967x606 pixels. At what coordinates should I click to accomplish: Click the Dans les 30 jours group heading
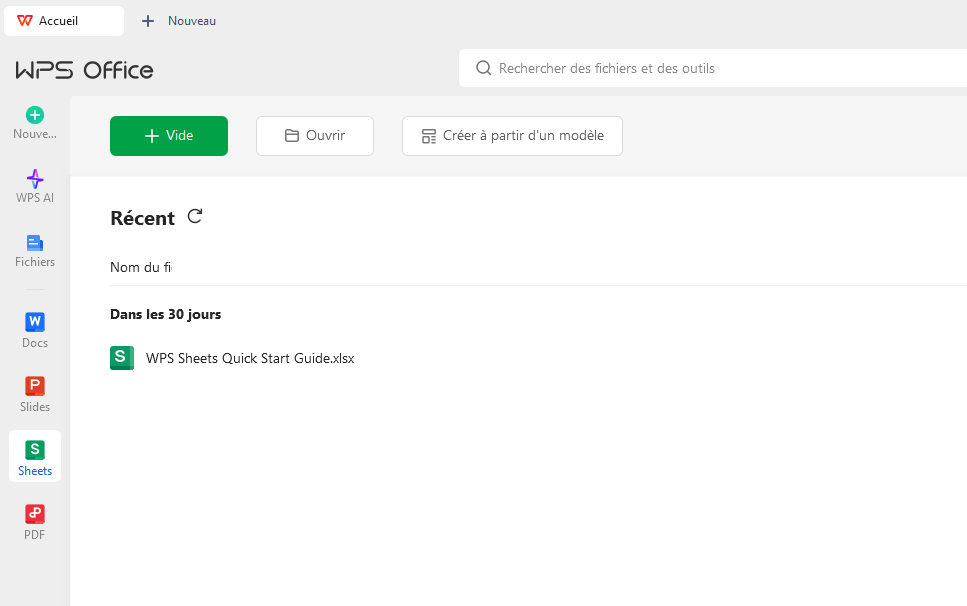(x=165, y=314)
